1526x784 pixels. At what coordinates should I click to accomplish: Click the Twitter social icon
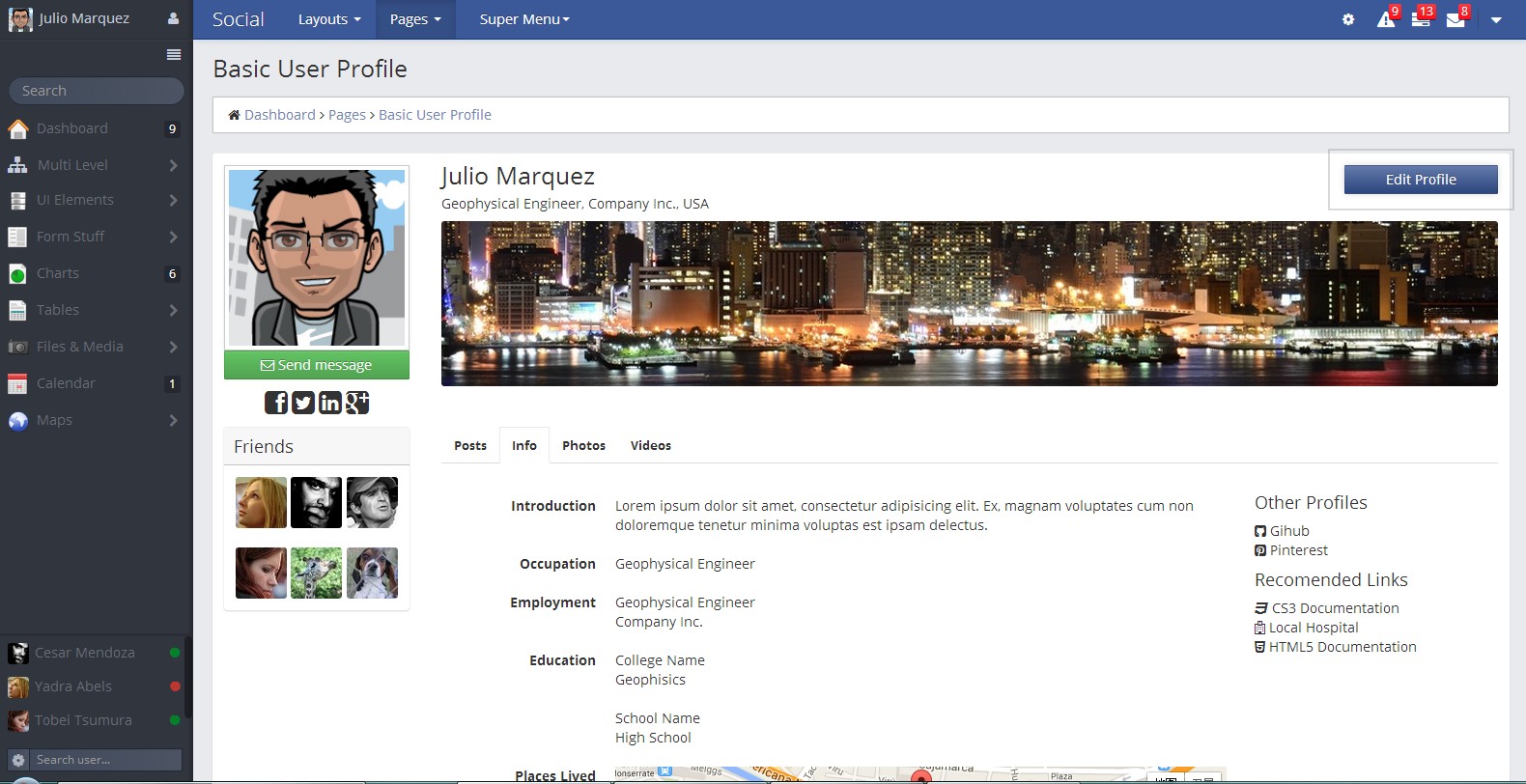[303, 403]
